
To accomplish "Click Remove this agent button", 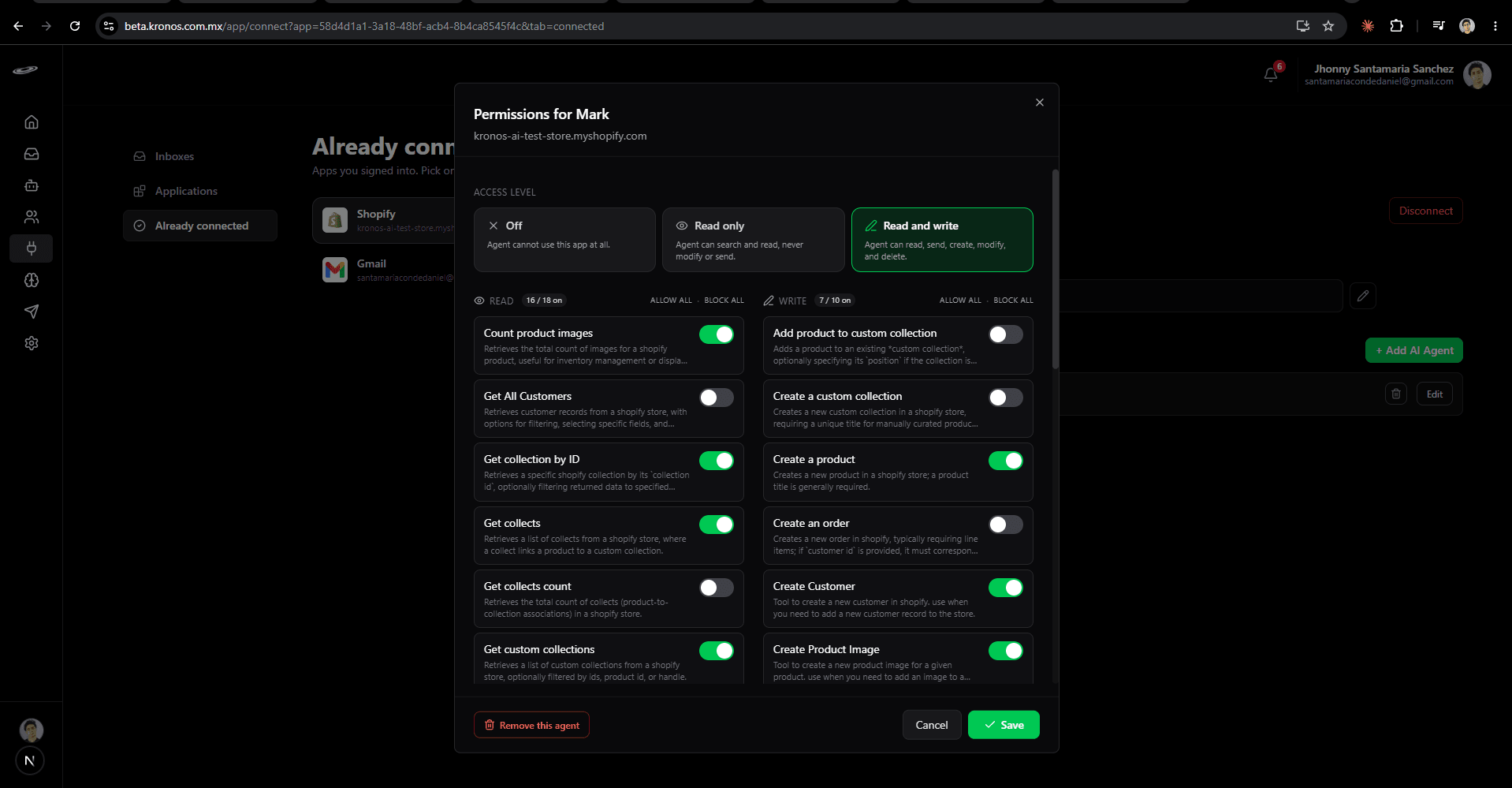I will tap(531, 725).
